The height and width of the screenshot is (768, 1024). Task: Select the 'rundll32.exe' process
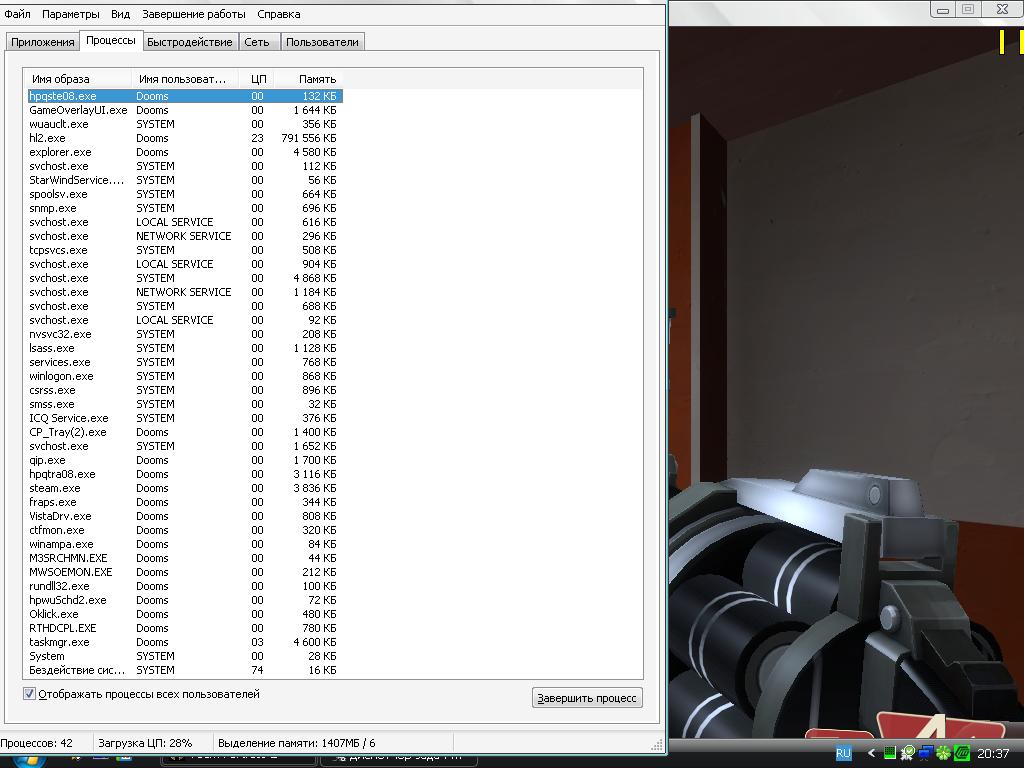pos(185,586)
